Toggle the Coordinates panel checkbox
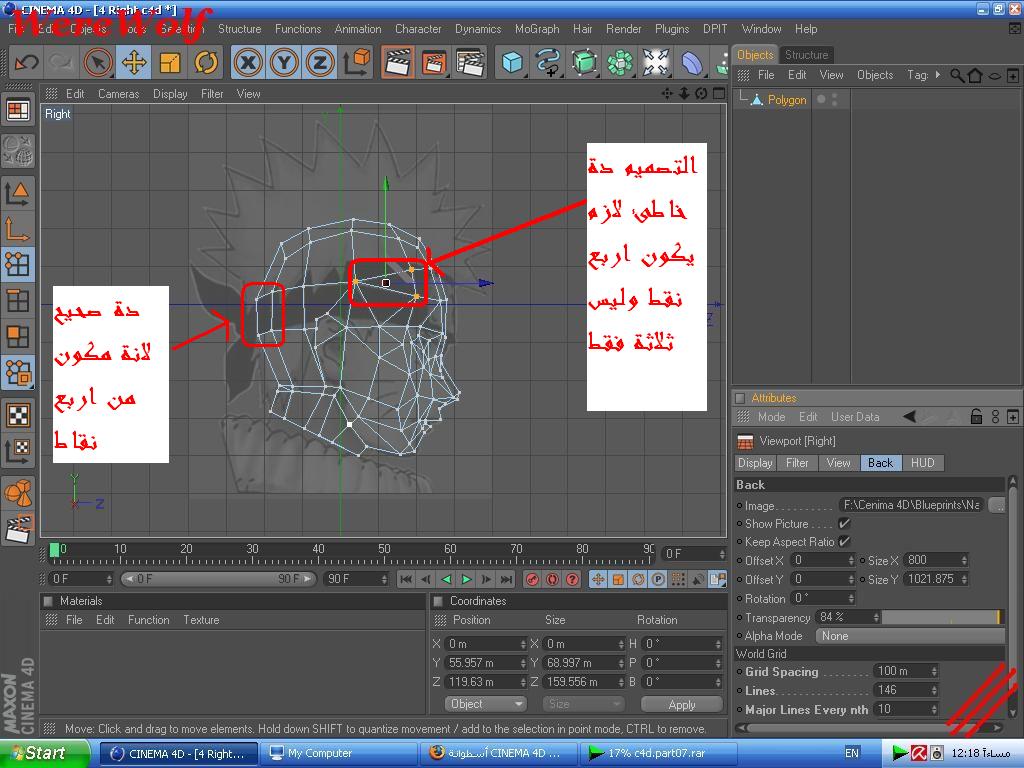This screenshot has height=768, width=1024. click(438, 601)
